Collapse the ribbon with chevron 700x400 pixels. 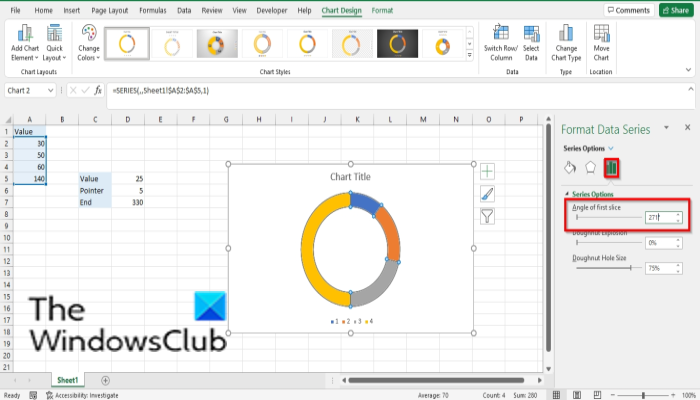(688, 70)
